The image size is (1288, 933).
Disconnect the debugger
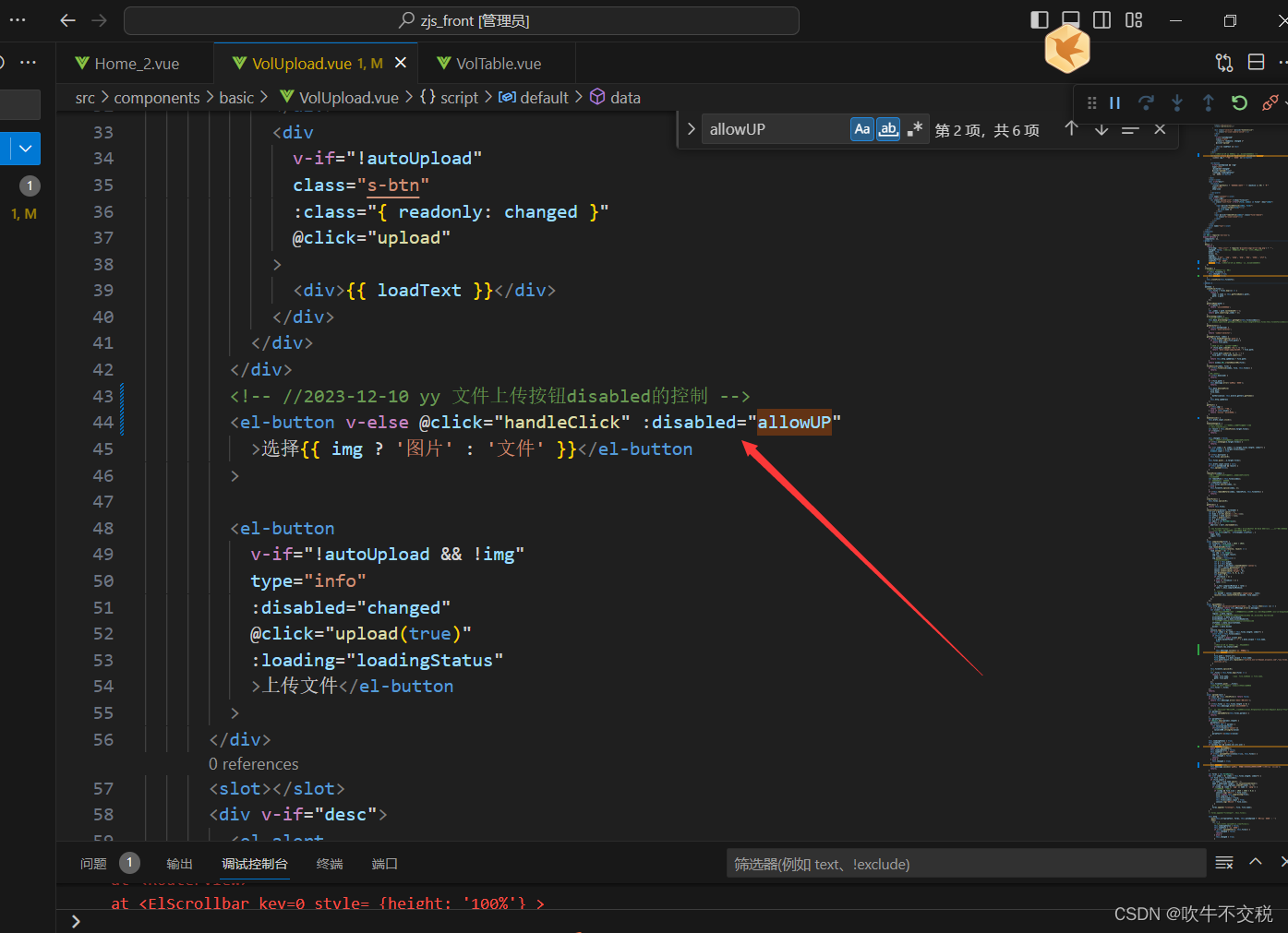point(1270,102)
